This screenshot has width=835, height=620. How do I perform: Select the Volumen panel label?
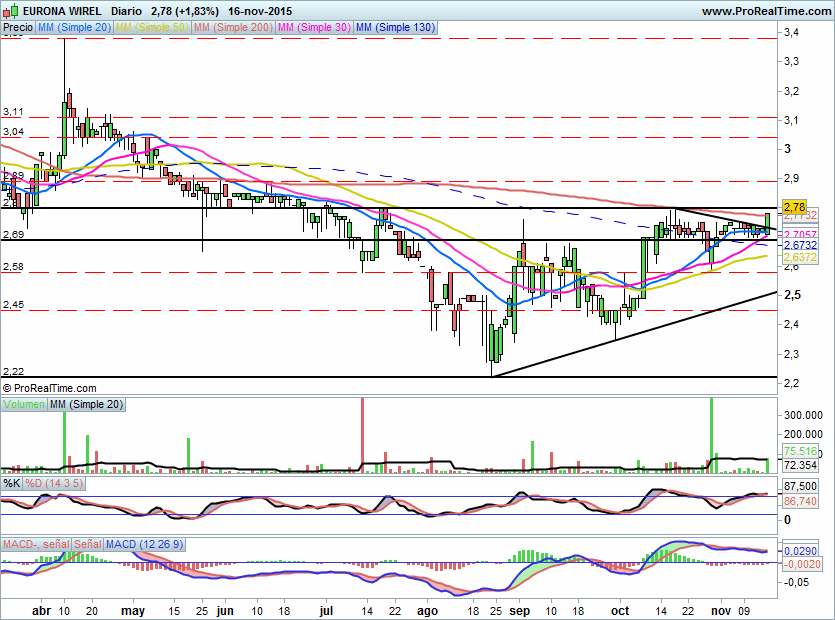point(23,404)
